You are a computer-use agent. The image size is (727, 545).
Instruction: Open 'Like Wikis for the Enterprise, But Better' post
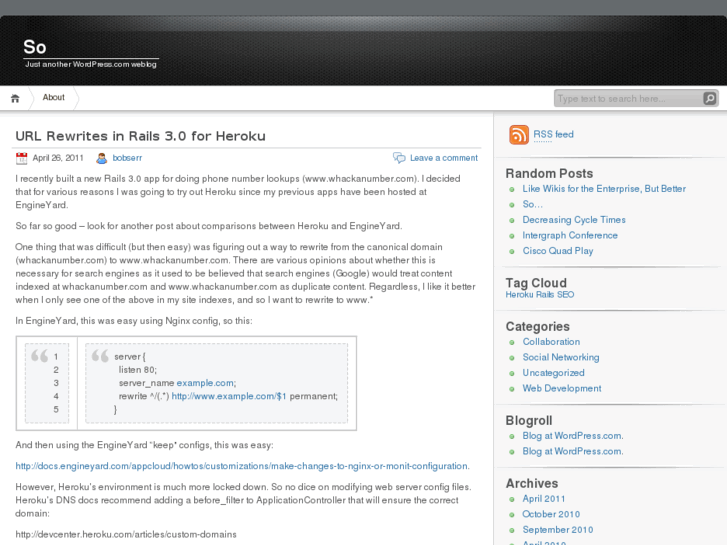coord(604,189)
